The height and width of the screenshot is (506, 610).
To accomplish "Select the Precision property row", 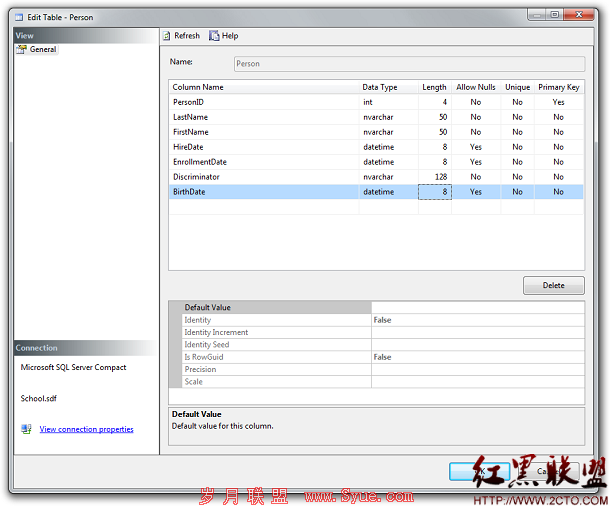I will pyautogui.click(x=383, y=369).
